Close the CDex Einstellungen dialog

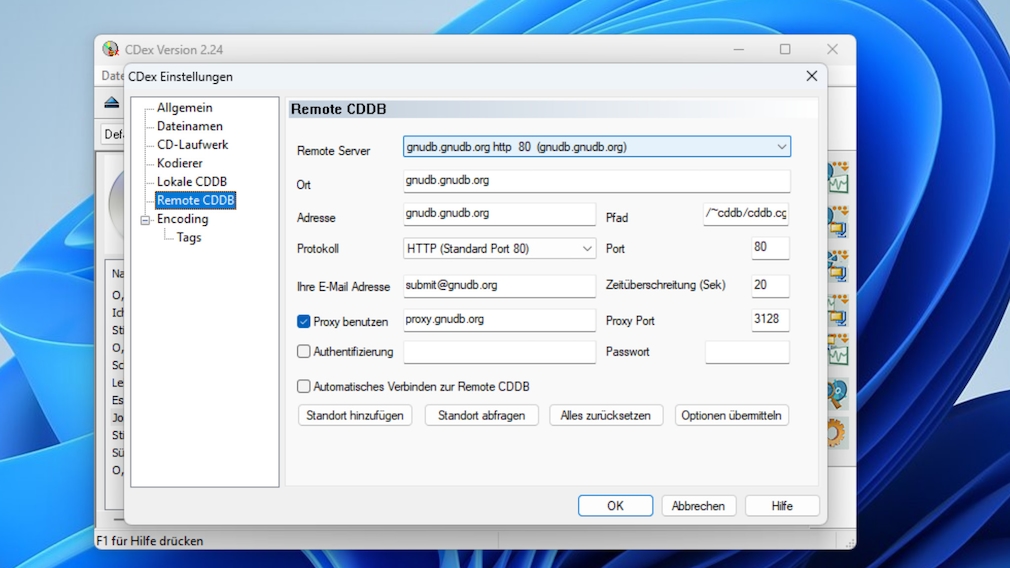coord(811,76)
